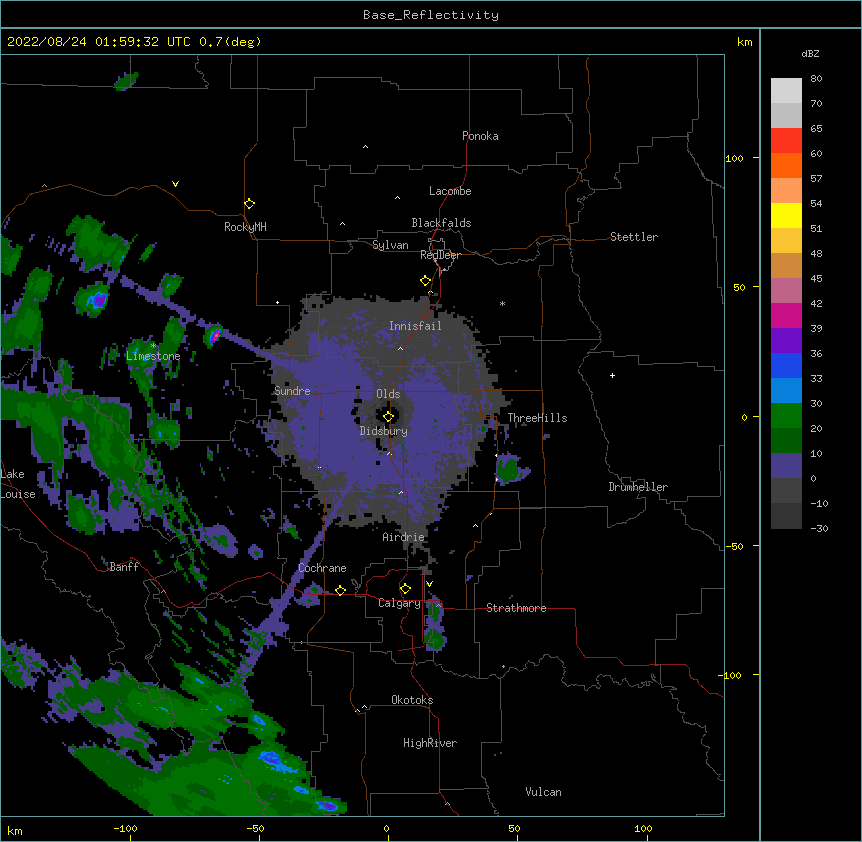The height and width of the screenshot is (842, 862).
Task: Click the white plus marker north of Drumheller
Action: (x=612, y=375)
